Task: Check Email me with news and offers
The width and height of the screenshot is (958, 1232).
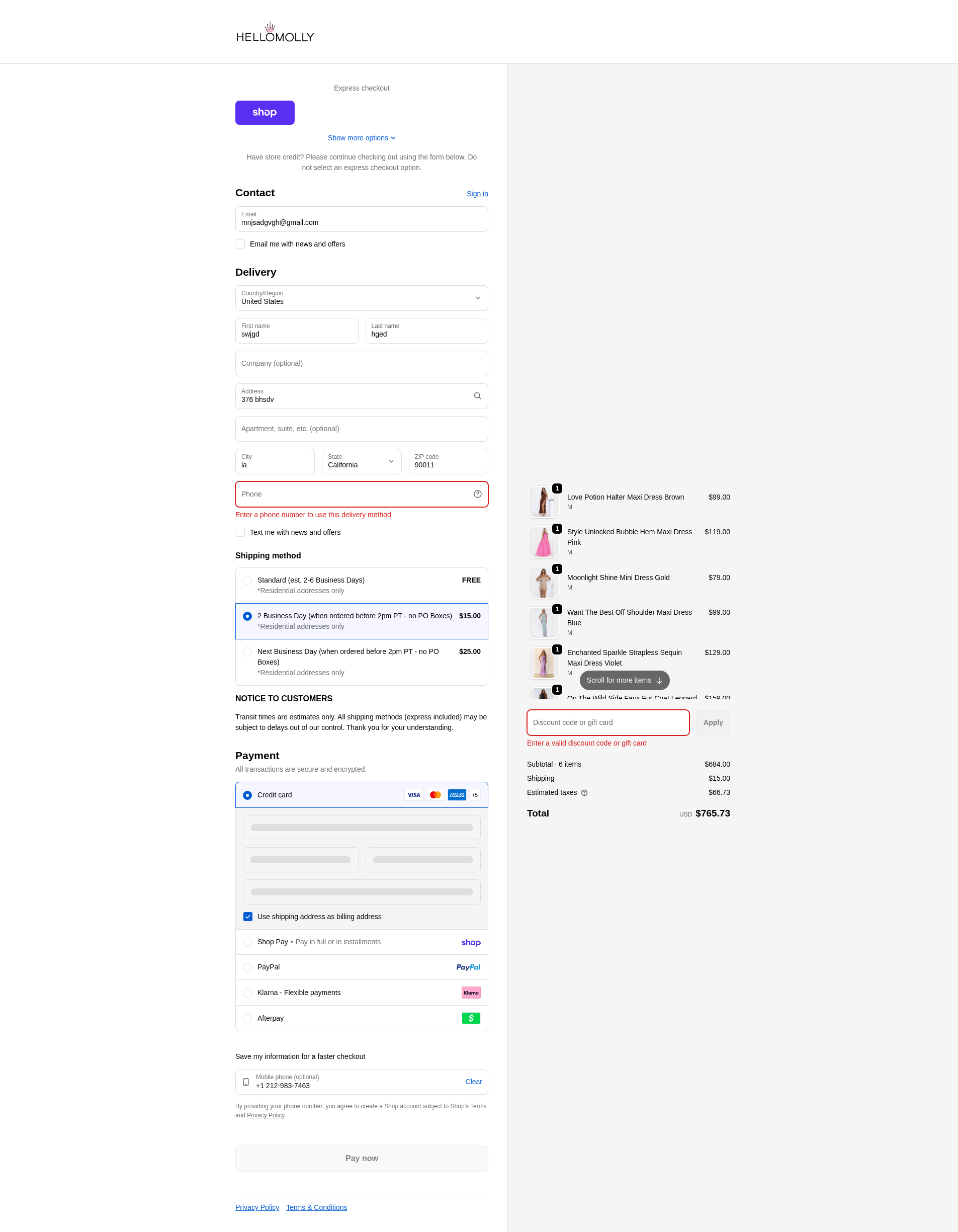Action: click(241, 244)
